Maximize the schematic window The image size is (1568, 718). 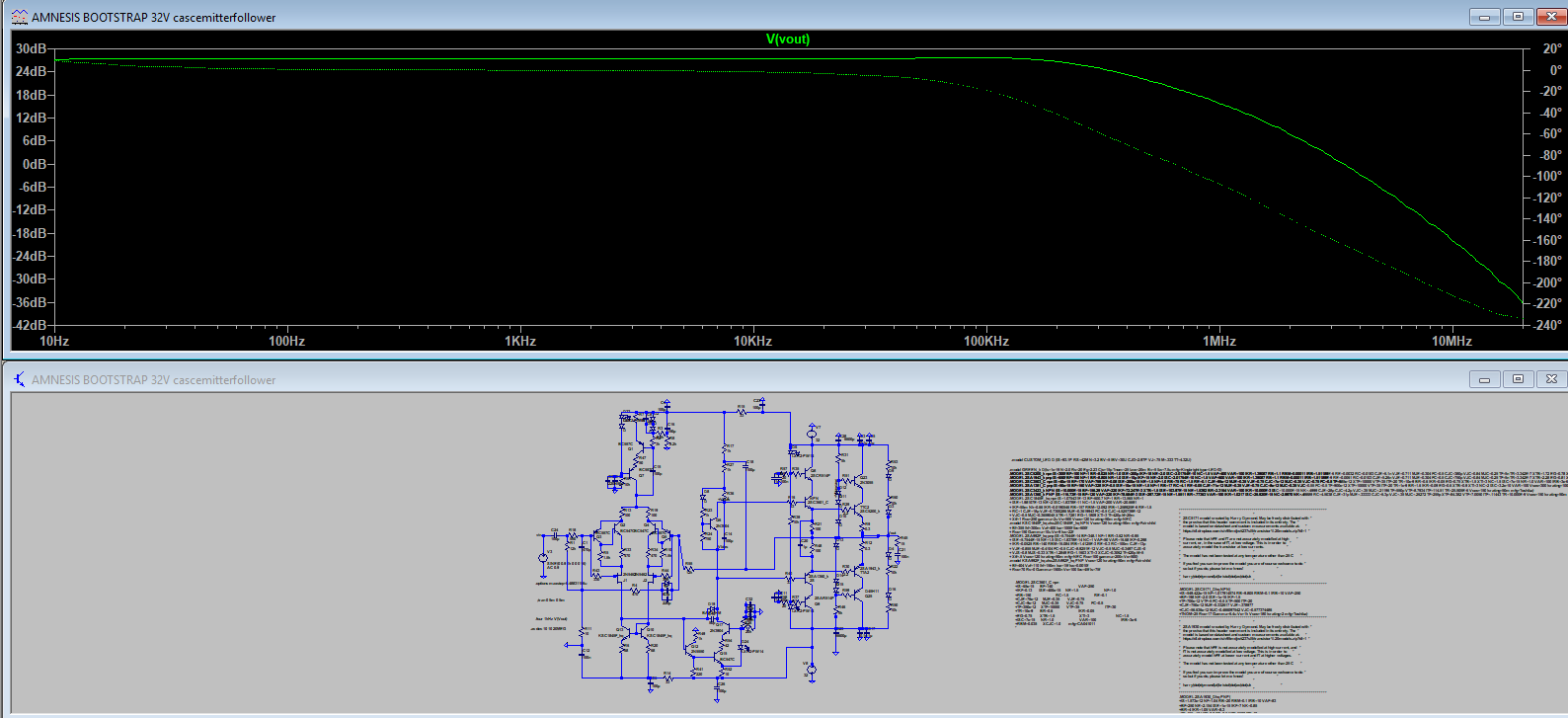1518,379
